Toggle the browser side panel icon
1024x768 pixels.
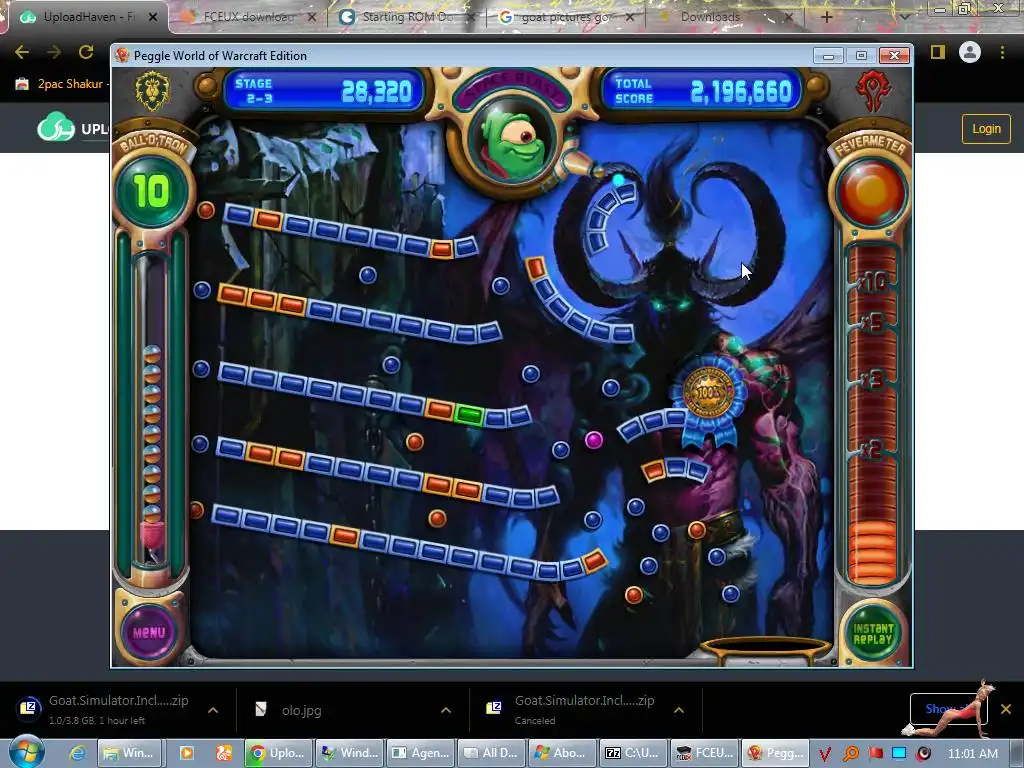938,52
